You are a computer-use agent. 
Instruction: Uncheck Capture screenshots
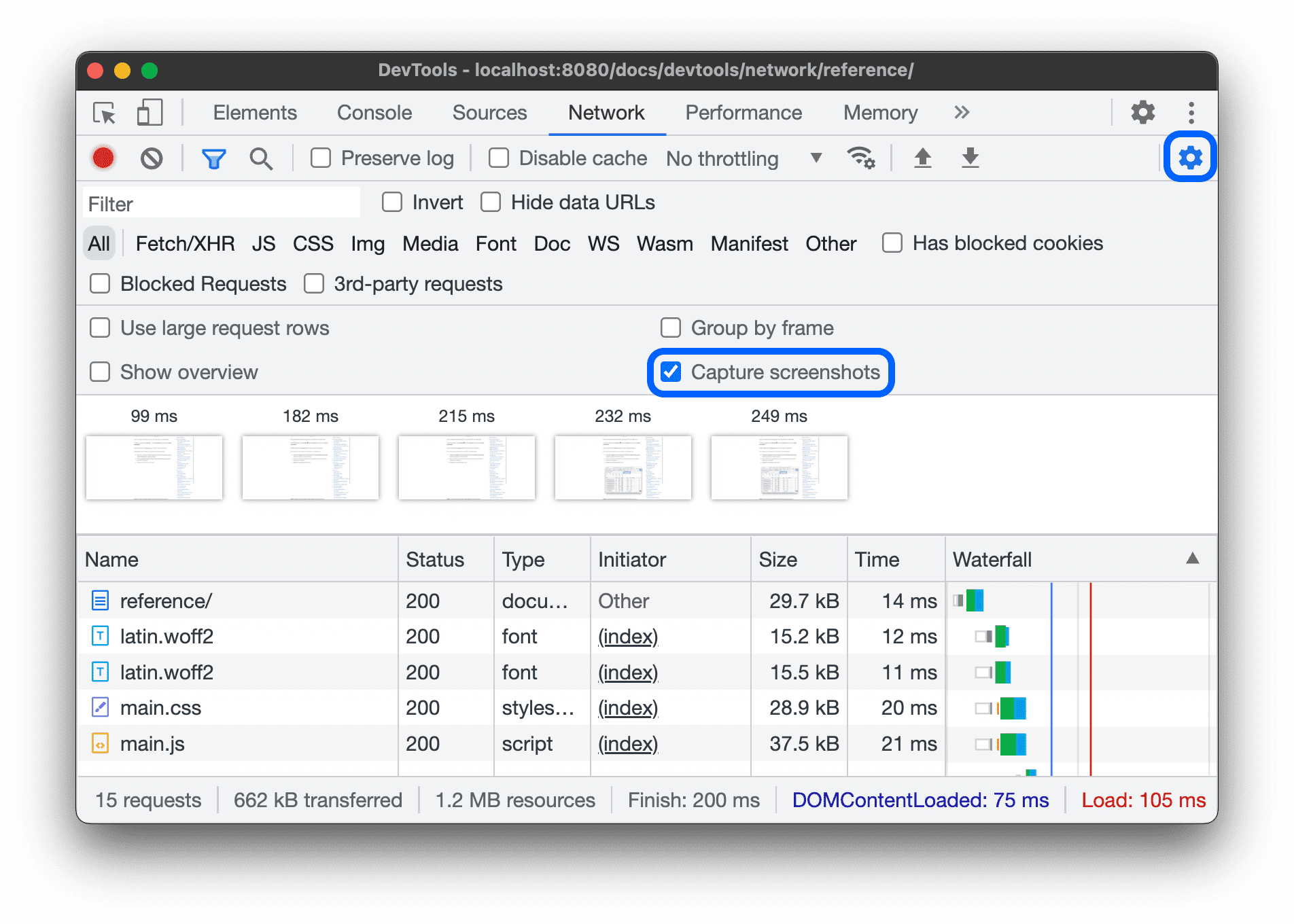point(671,372)
